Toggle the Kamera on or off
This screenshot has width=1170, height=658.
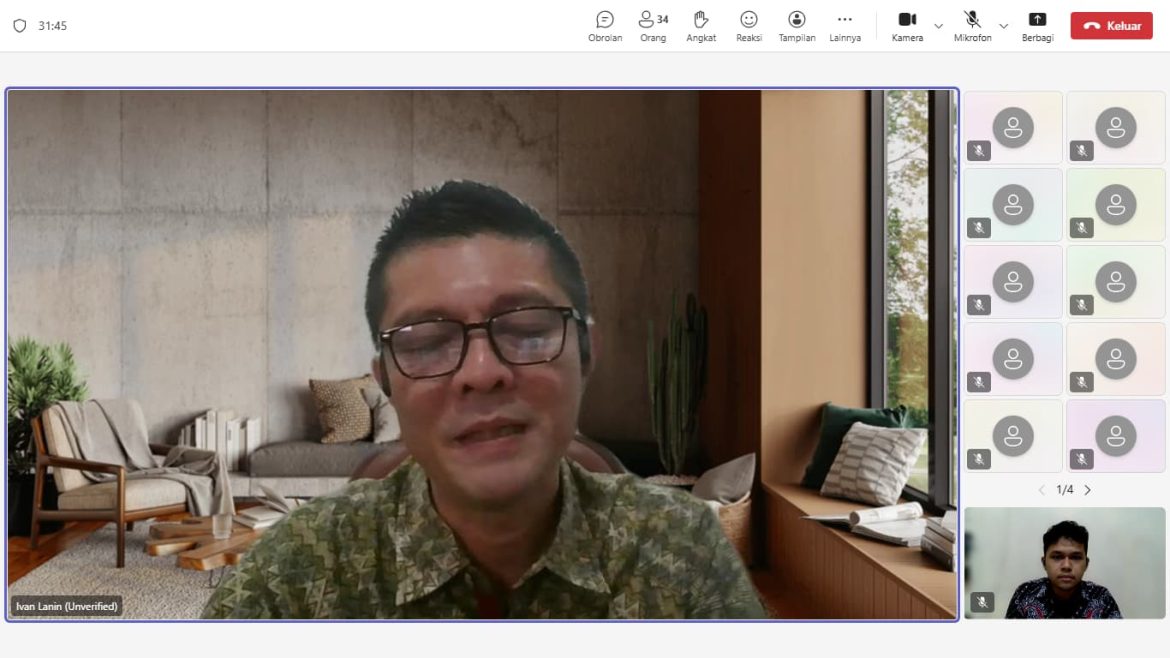click(907, 26)
